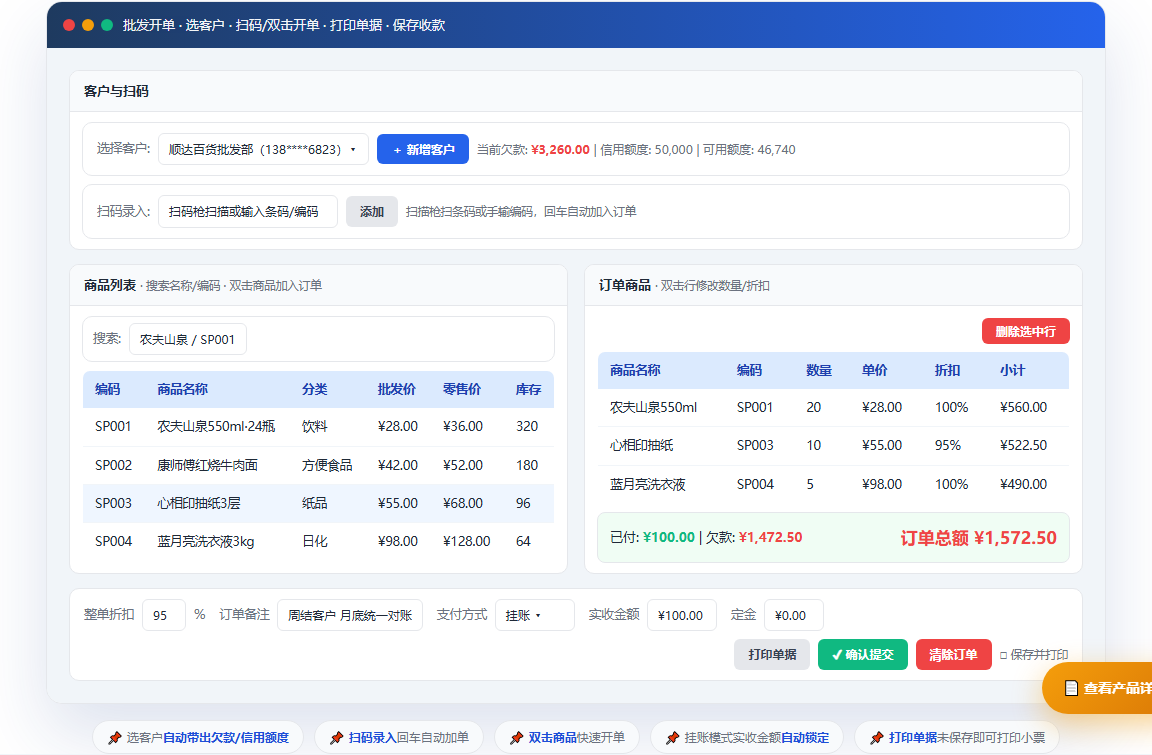
Task: Click the 双击商品快速开单 tip chip
Action: click(x=567, y=737)
